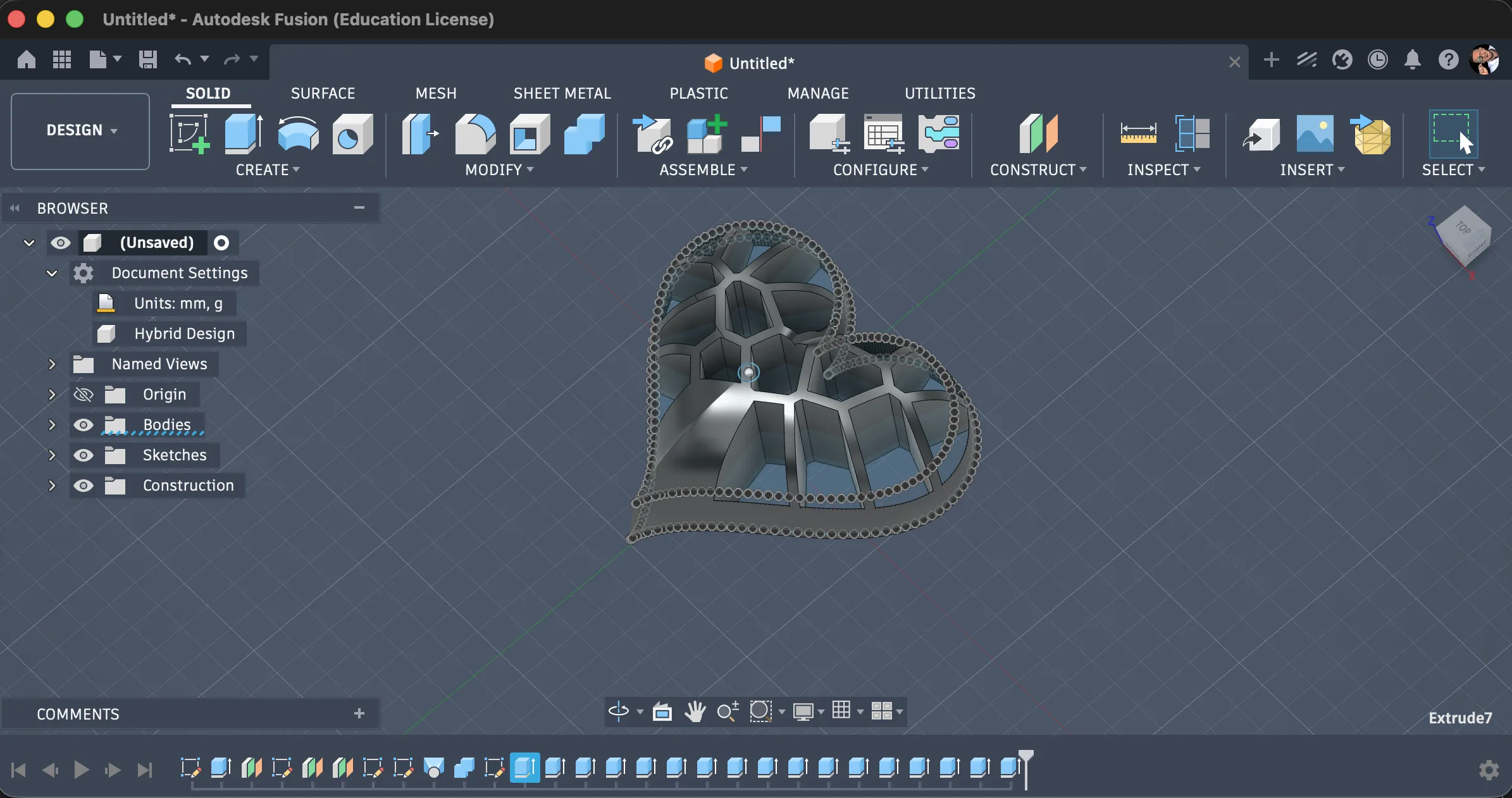Hide the Bodies folder
The image size is (1512, 798).
(x=84, y=425)
